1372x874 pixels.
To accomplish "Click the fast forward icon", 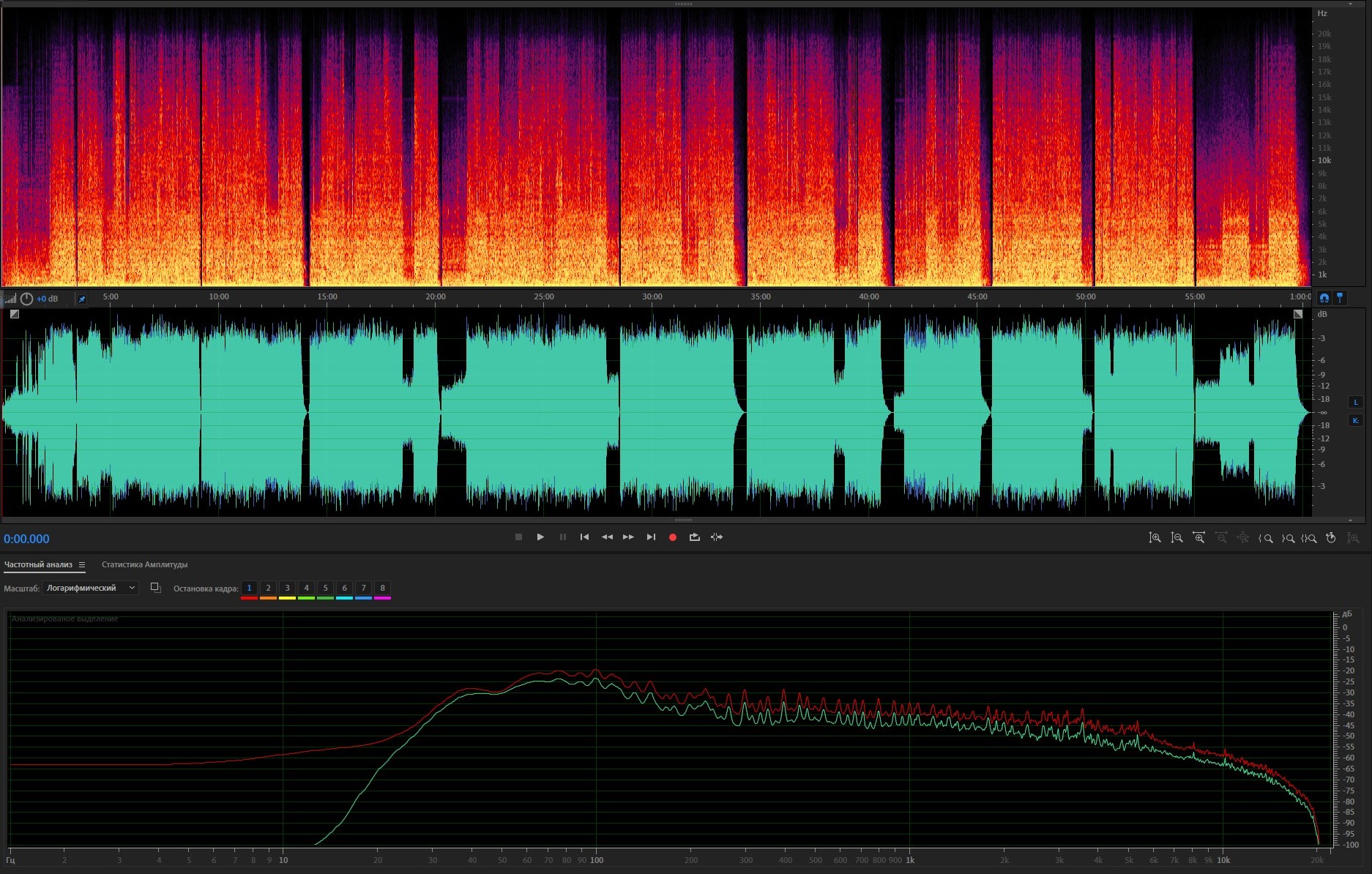I will tap(628, 537).
